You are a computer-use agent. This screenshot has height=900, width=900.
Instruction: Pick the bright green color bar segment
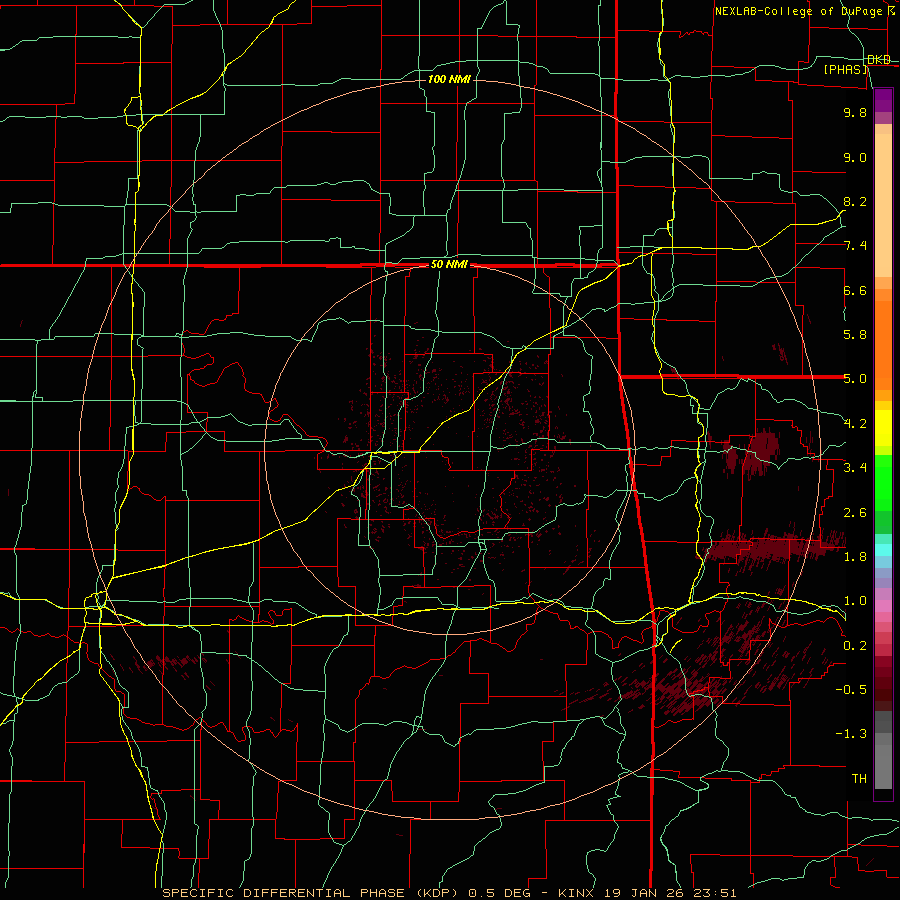coord(883,483)
